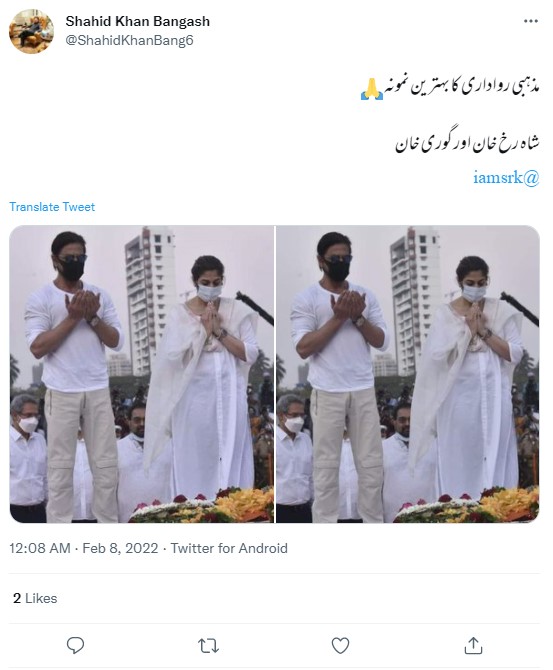Click the second Urdu text line
Screen dimensions: 553x670
point(467,142)
